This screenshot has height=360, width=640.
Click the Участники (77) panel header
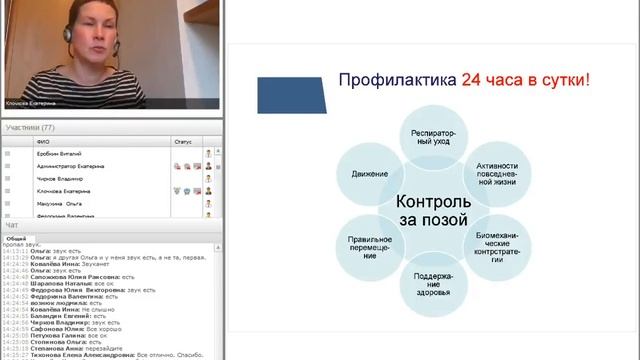[x=112, y=128]
